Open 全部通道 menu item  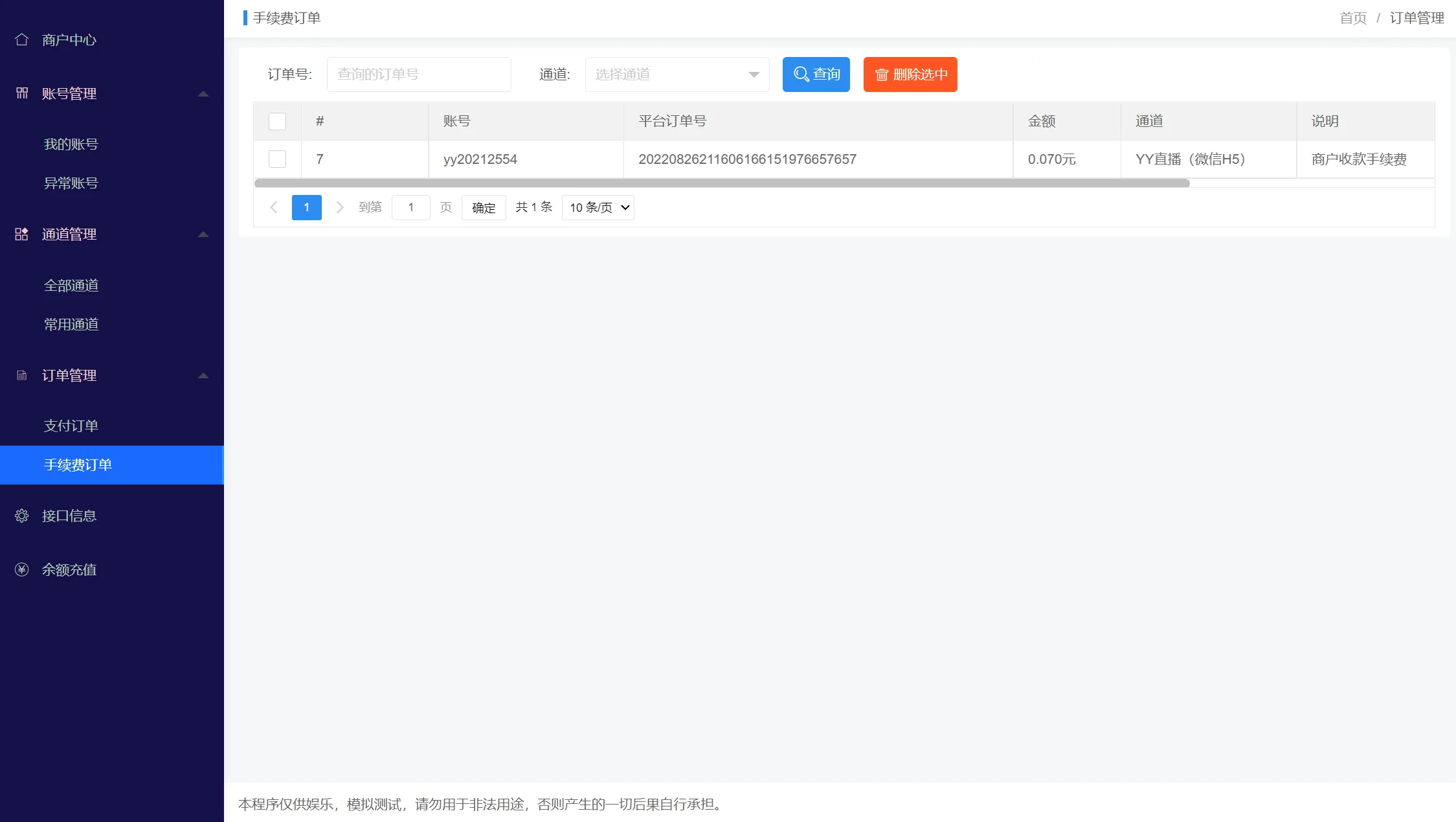coord(71,285)
